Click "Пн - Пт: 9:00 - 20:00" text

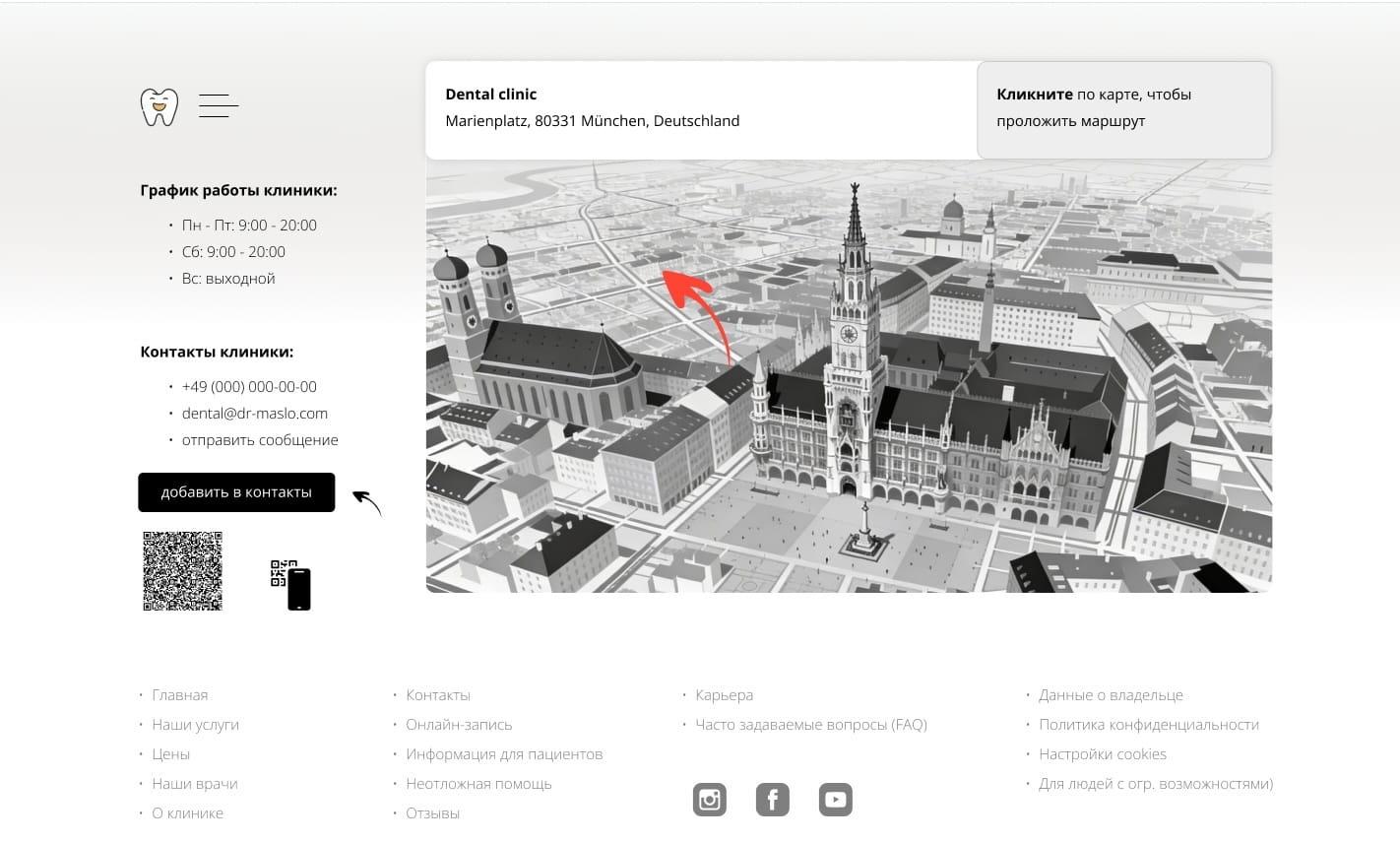(249, 226)
